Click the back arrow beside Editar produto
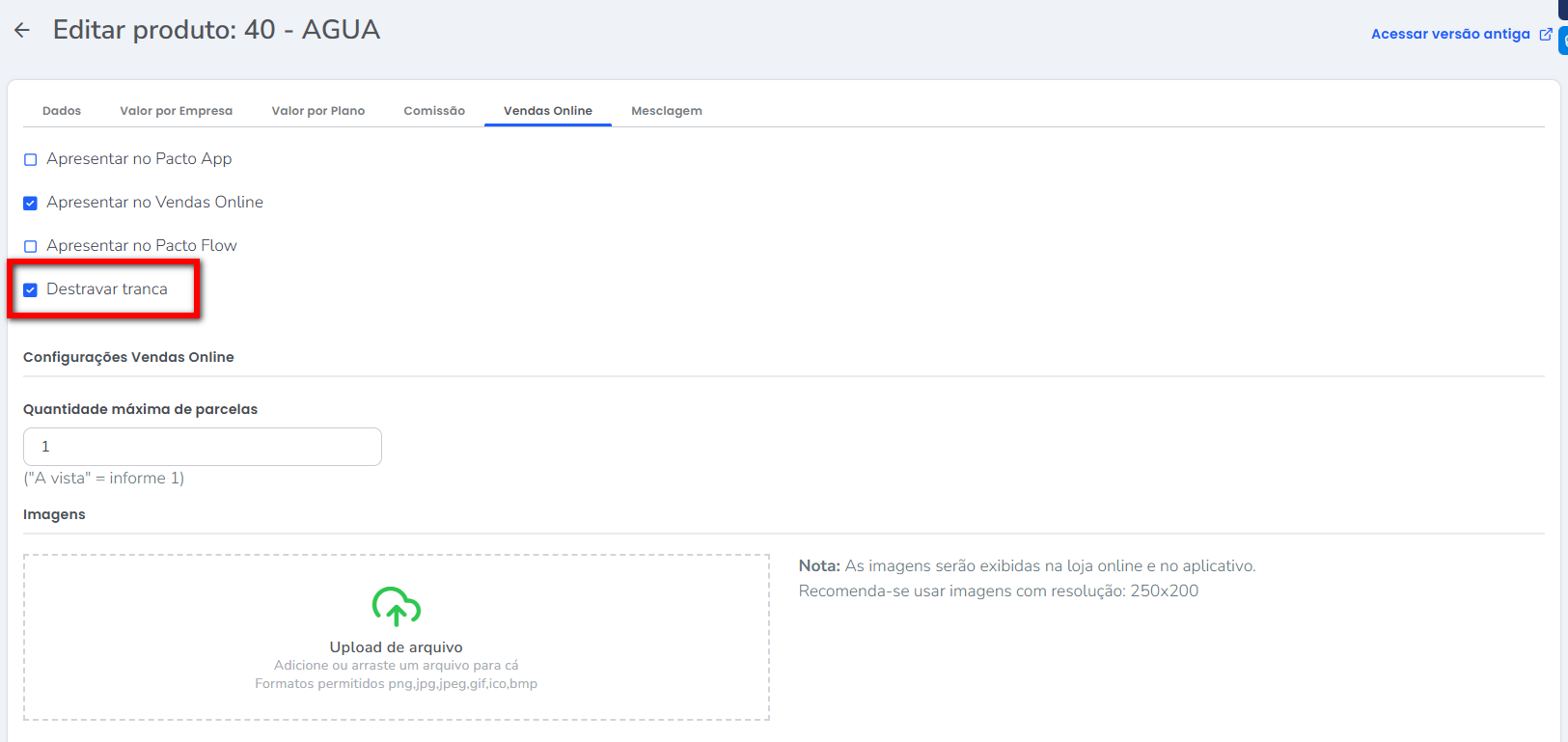The height and width of the screenshot is (742, 1568). pyautogui.click(x=22, y=30)
